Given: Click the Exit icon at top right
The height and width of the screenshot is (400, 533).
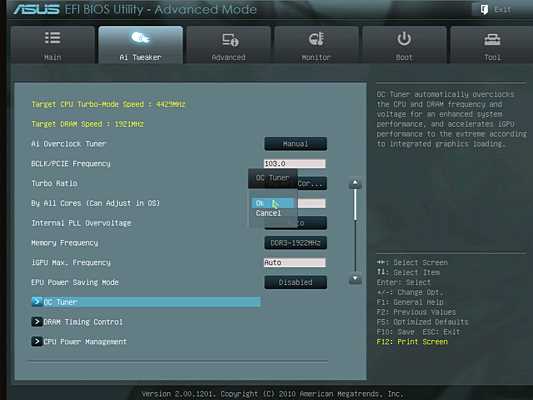Looking at the screenshot, I should pos(484,10).
